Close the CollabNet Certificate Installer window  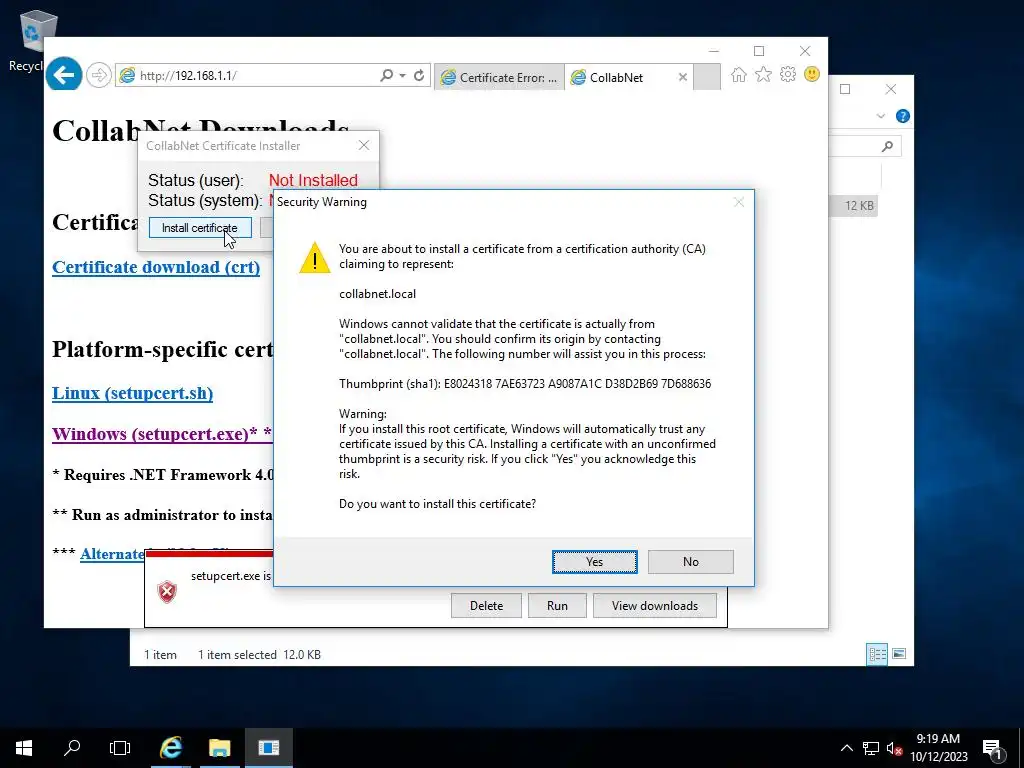[364, 146]
